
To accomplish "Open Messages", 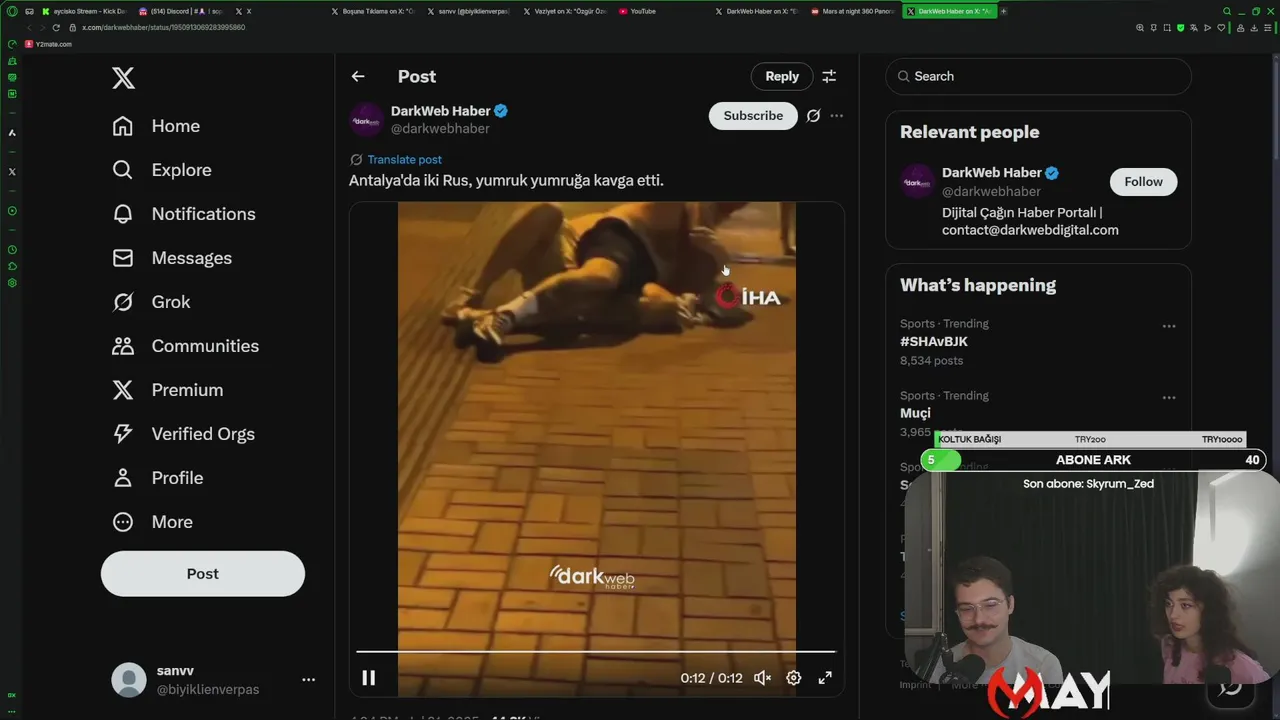I will click(172, 258).
